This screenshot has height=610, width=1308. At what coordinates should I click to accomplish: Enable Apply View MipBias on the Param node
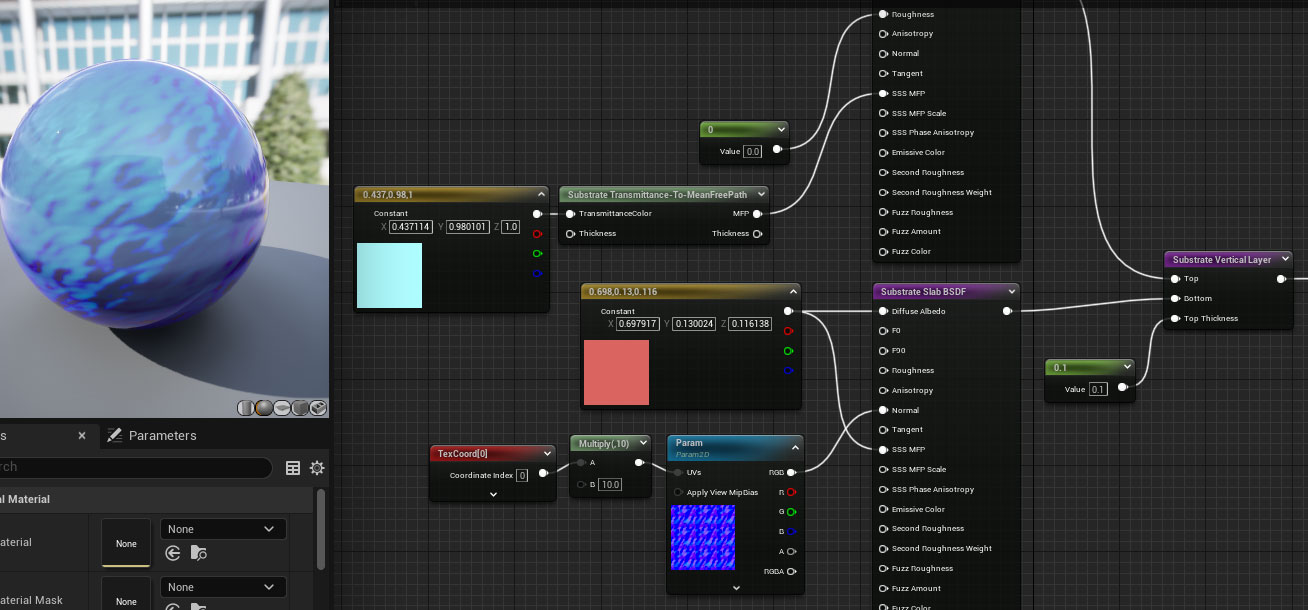[x=679, y=492]
